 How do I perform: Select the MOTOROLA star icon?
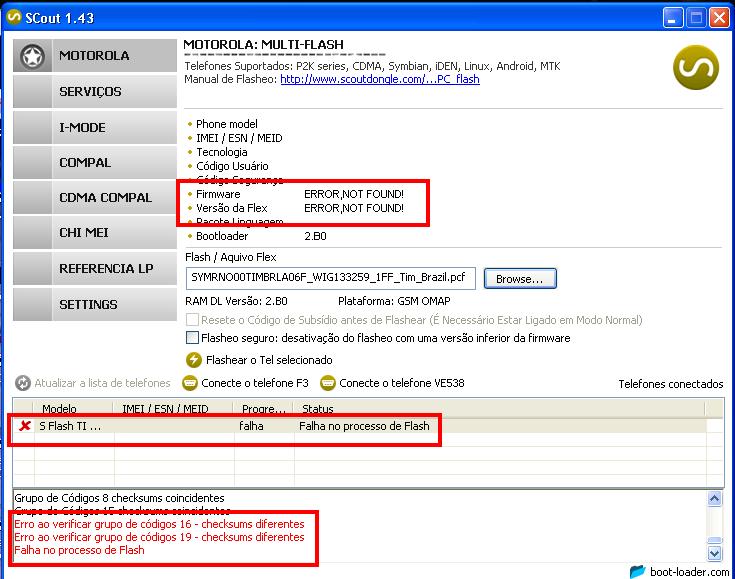(x=32, y=56)
